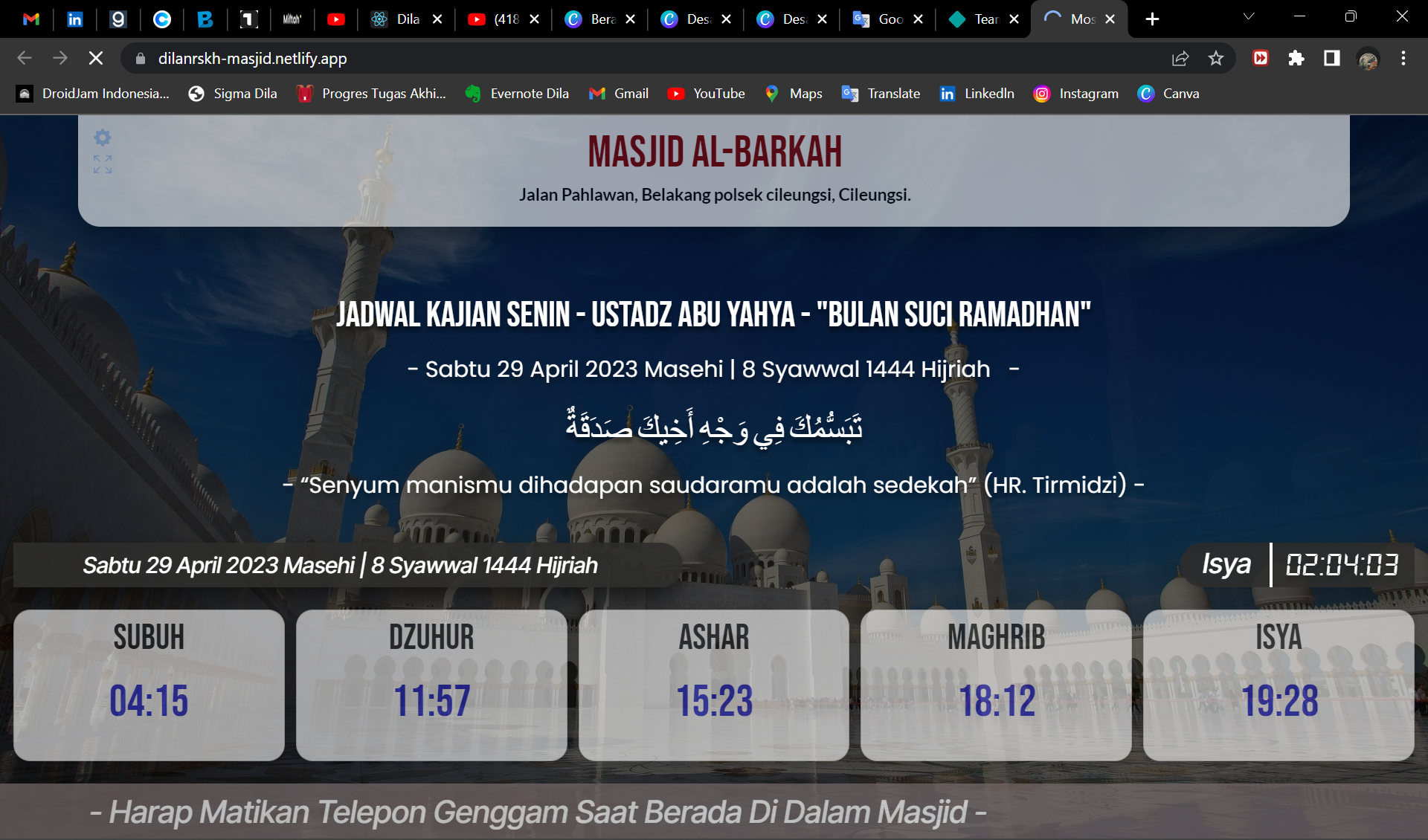Image resolution: width=1428 pixels, height=840 pixels.
Task: Open the Canva bookmark
Action: coord(1168,94)
